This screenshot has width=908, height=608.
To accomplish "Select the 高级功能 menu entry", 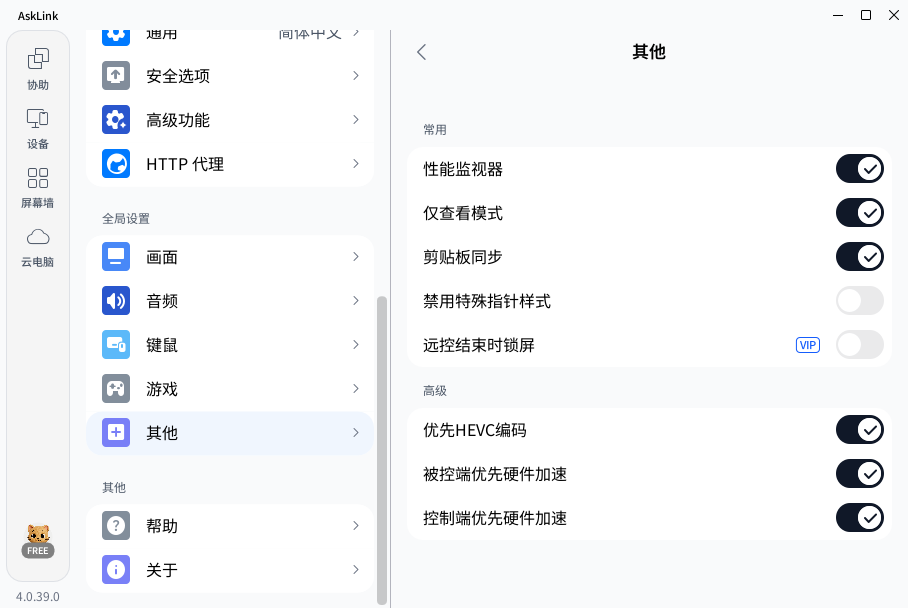I will (x=230, y=120).
